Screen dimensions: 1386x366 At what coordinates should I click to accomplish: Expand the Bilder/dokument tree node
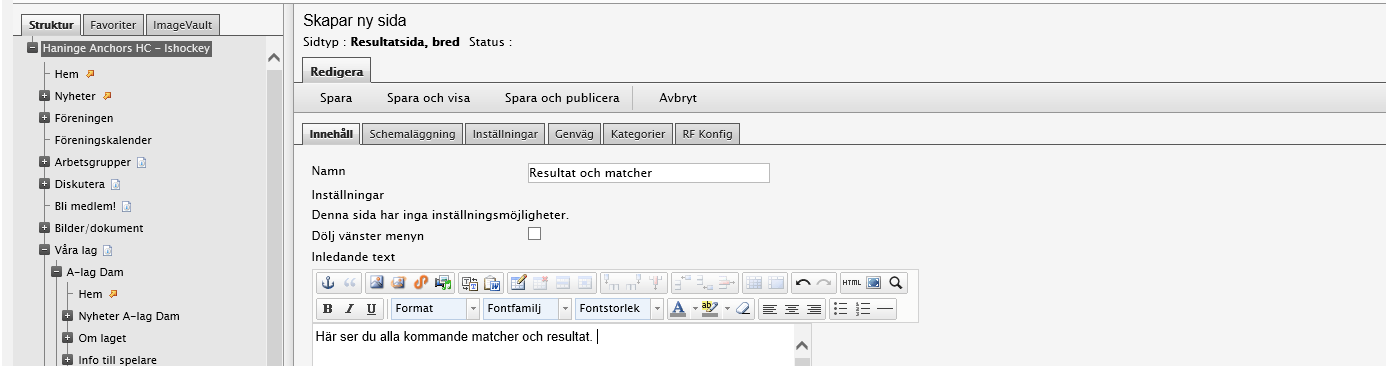44,228
